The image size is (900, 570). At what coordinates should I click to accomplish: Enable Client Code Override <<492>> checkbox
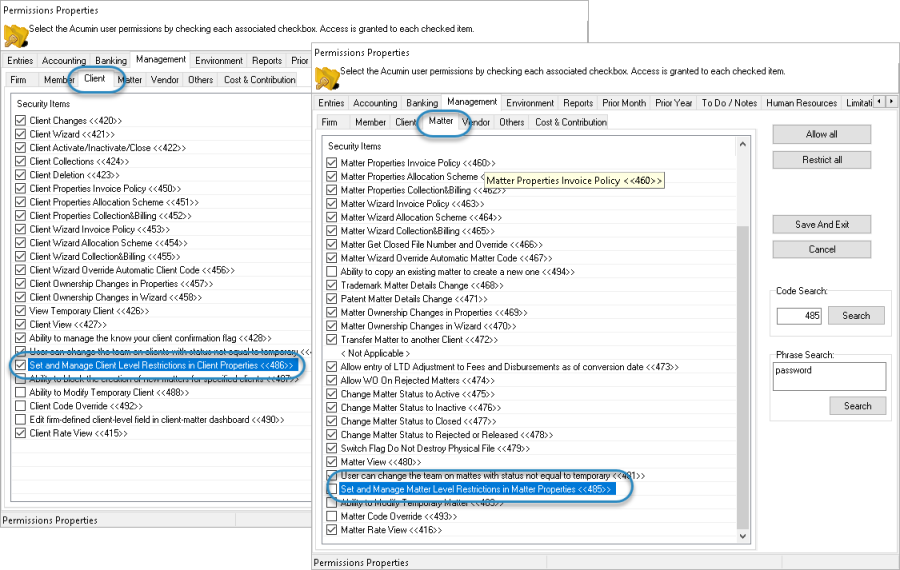click(x=20, y=406)
